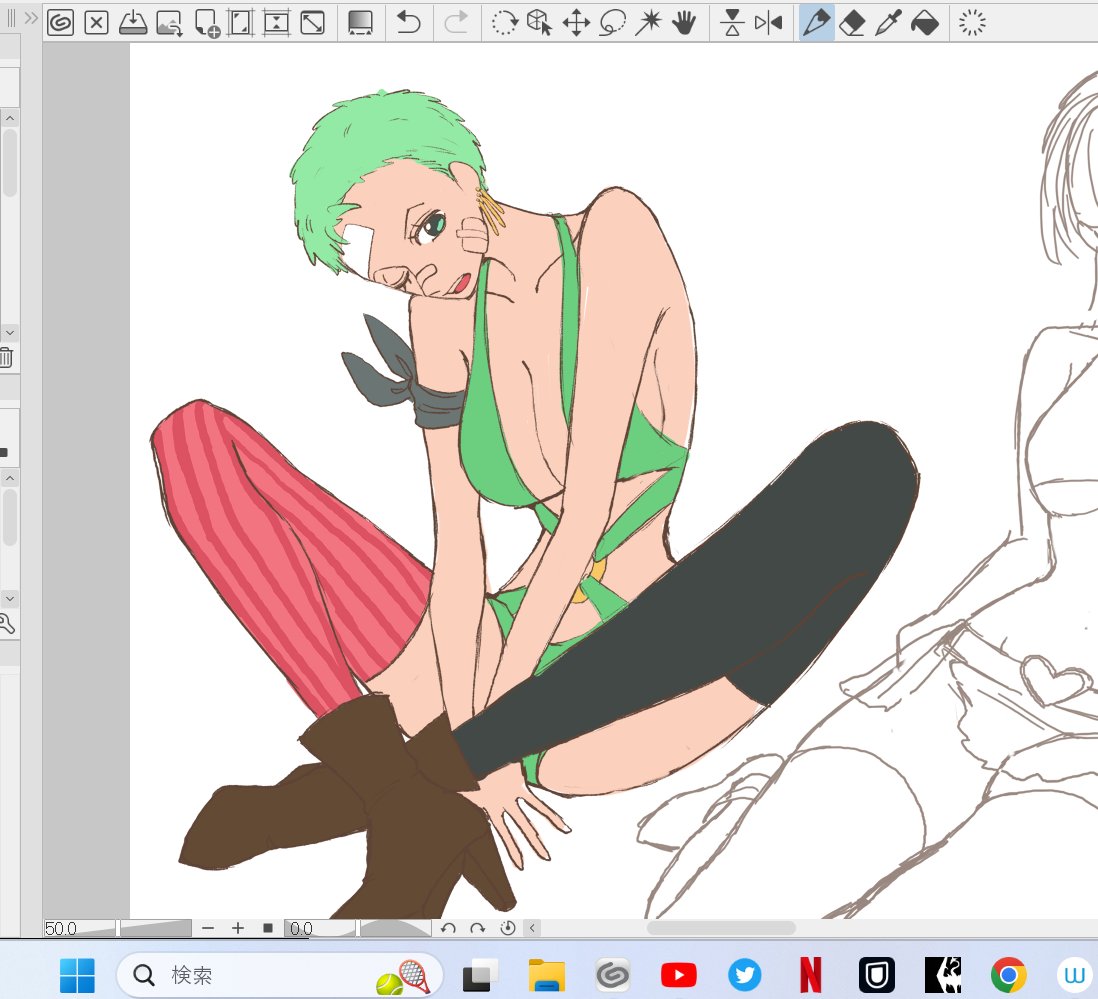This screenshot has height=999, width=1098.
Task: Open Google Chrome from the taskbar
Action: pos(1008,974)
